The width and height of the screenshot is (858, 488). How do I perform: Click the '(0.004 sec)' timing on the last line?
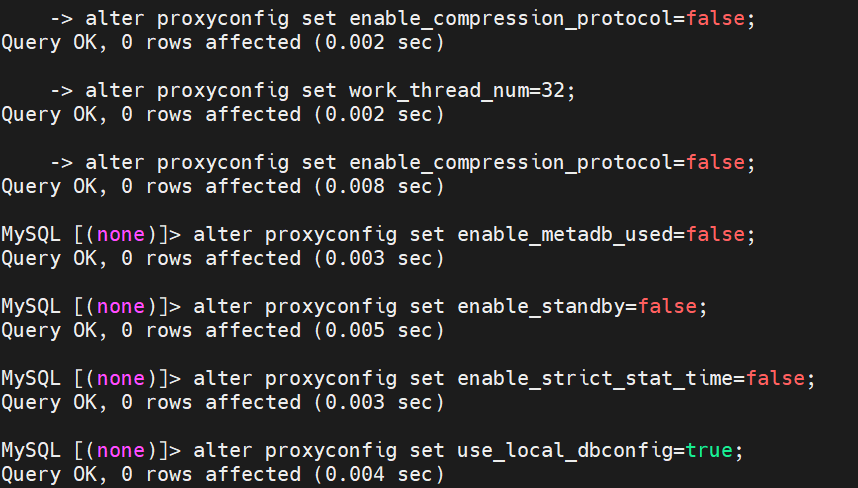379,474
